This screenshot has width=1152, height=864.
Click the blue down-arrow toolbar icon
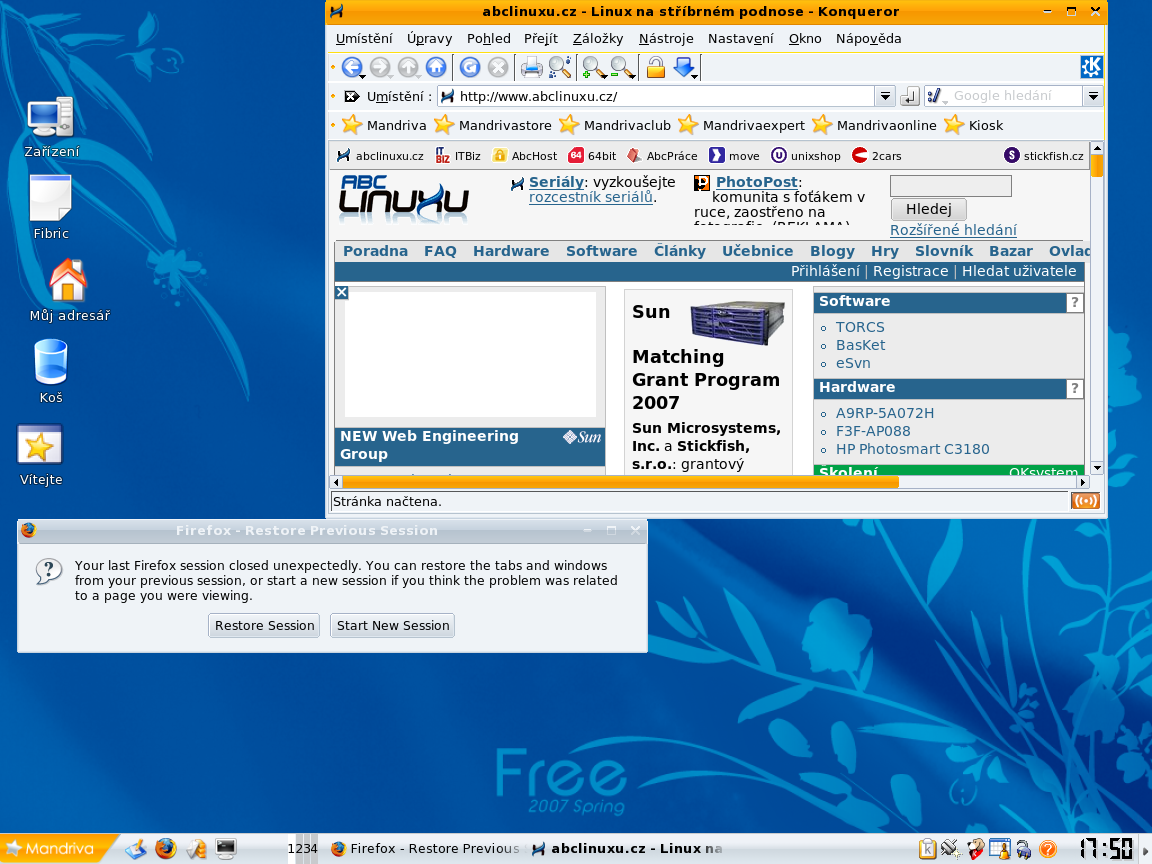684,68
